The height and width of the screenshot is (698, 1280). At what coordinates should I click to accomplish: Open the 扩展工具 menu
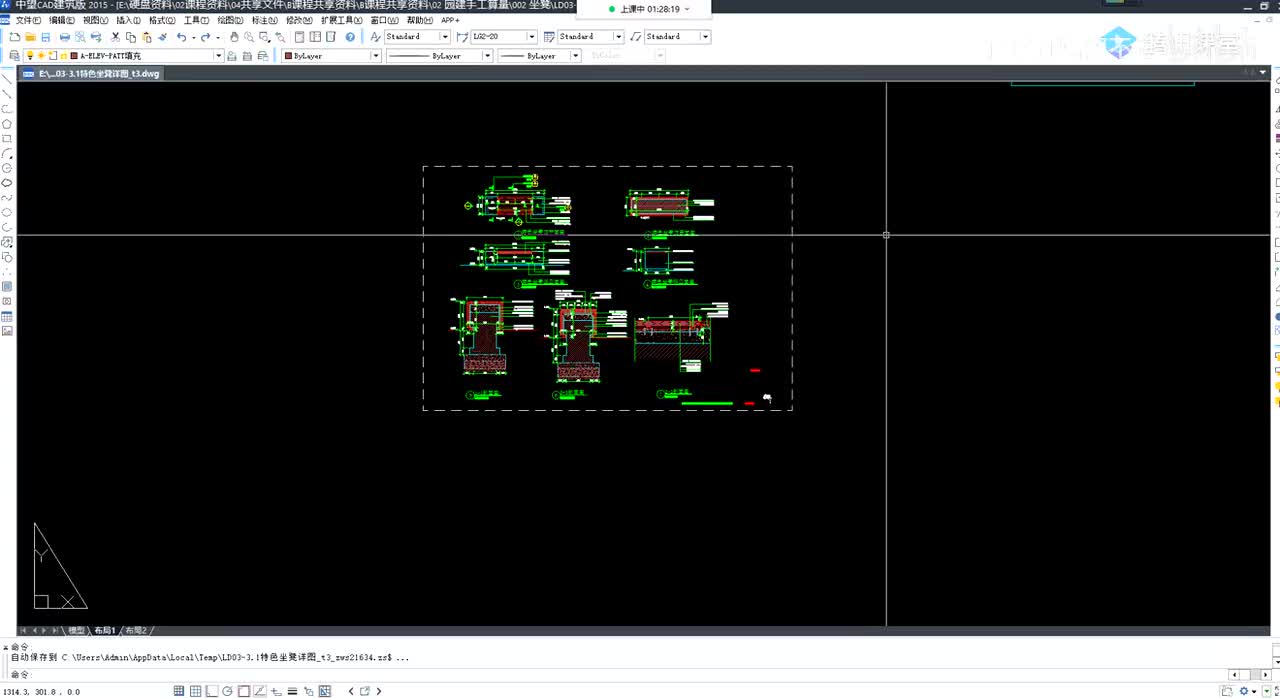(341, 20)
